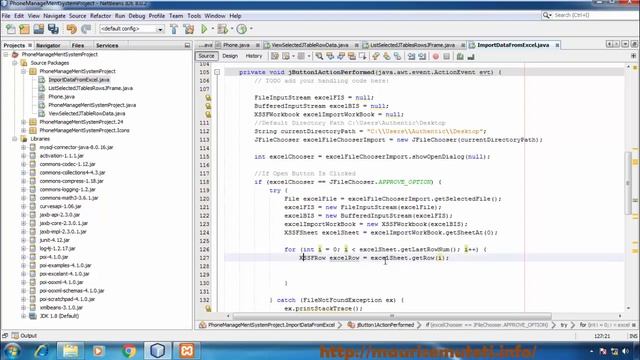Open Google Chrome from the taskbar
Screen dimensions: 640x360
coord(129,351)
